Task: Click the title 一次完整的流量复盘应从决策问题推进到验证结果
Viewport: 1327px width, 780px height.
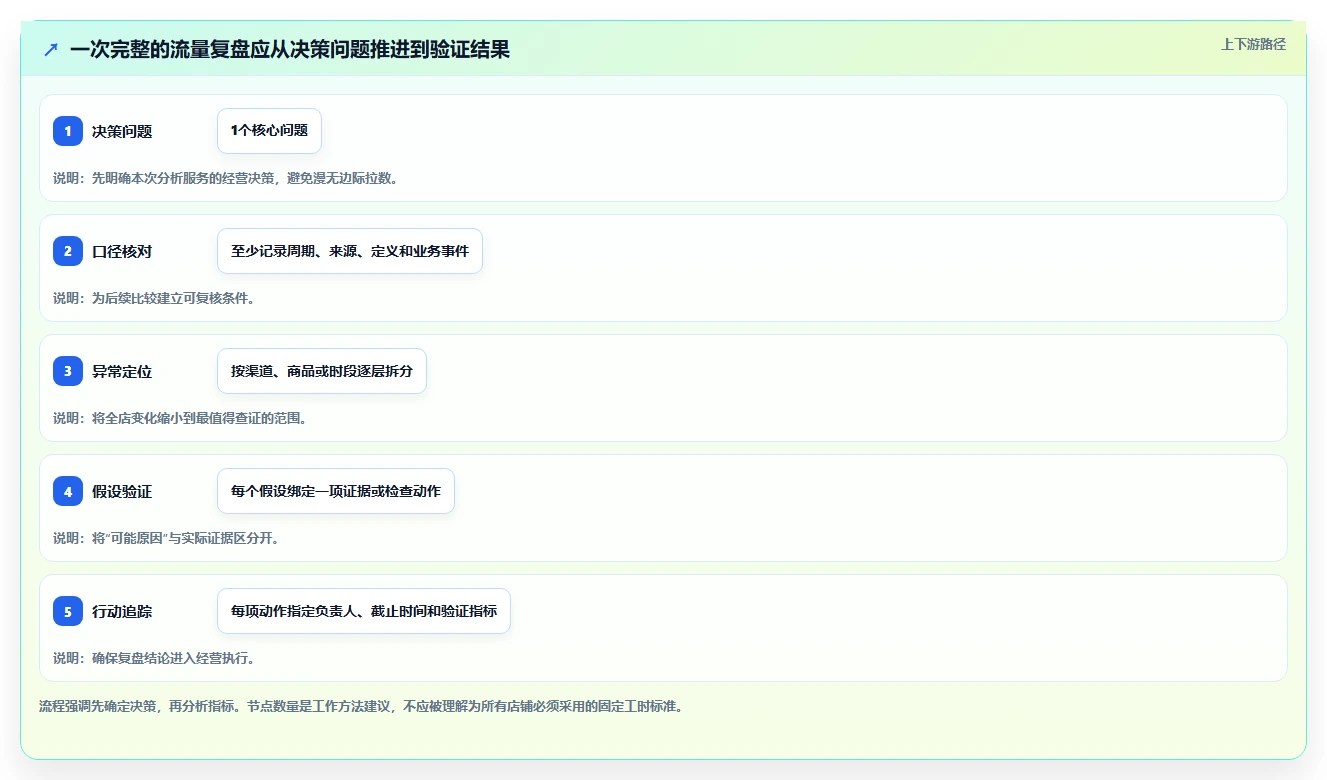Action: [290, 49]
